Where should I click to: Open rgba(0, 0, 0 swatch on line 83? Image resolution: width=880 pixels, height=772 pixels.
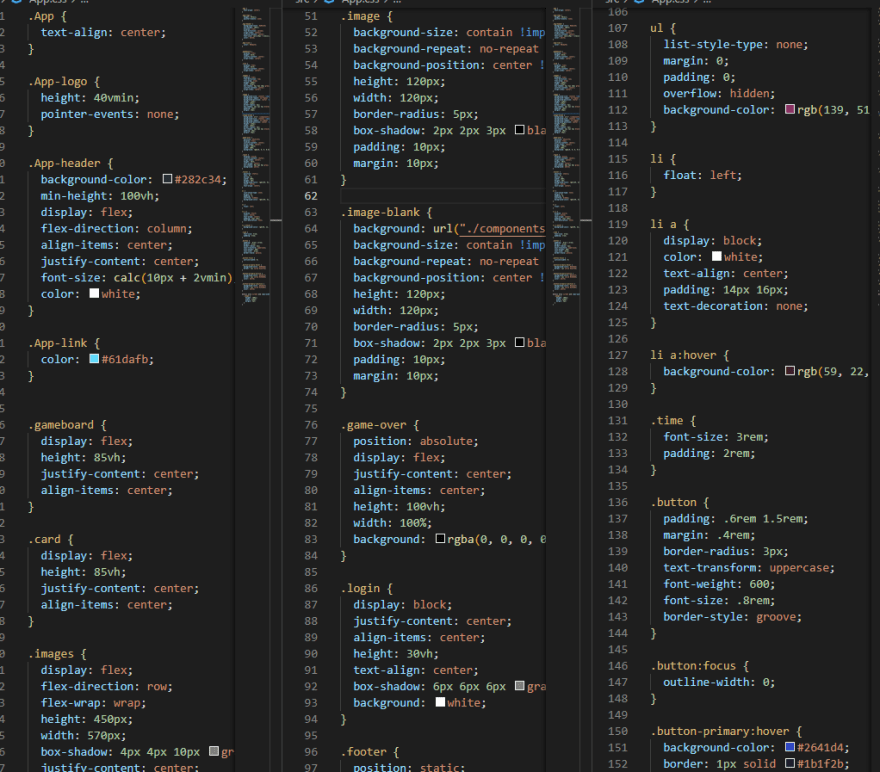(441, 539)
